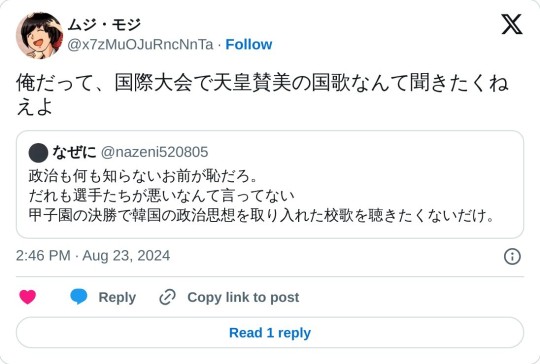540x364 pixels.
Task: Click the quoted user's dark avatar
Action: coord(38,153)
